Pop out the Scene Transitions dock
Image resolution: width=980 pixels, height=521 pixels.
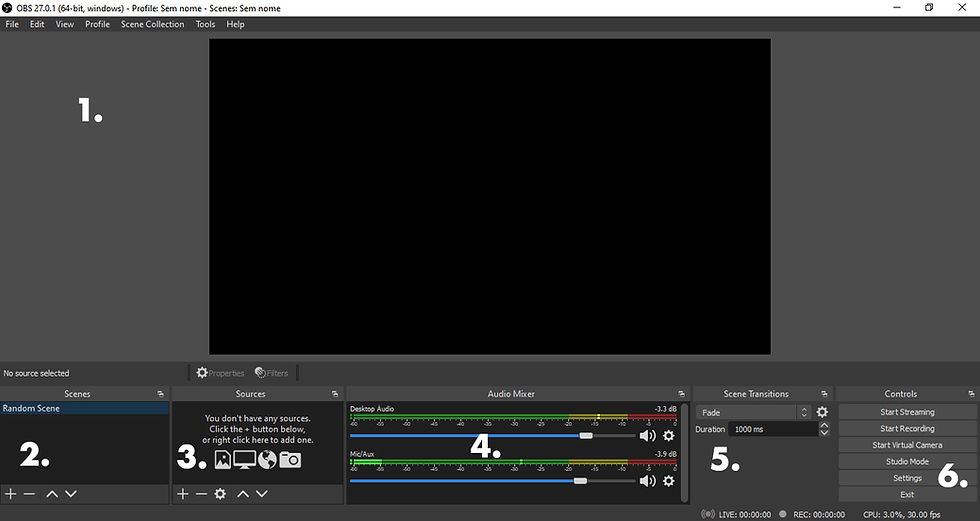[824, 394]
